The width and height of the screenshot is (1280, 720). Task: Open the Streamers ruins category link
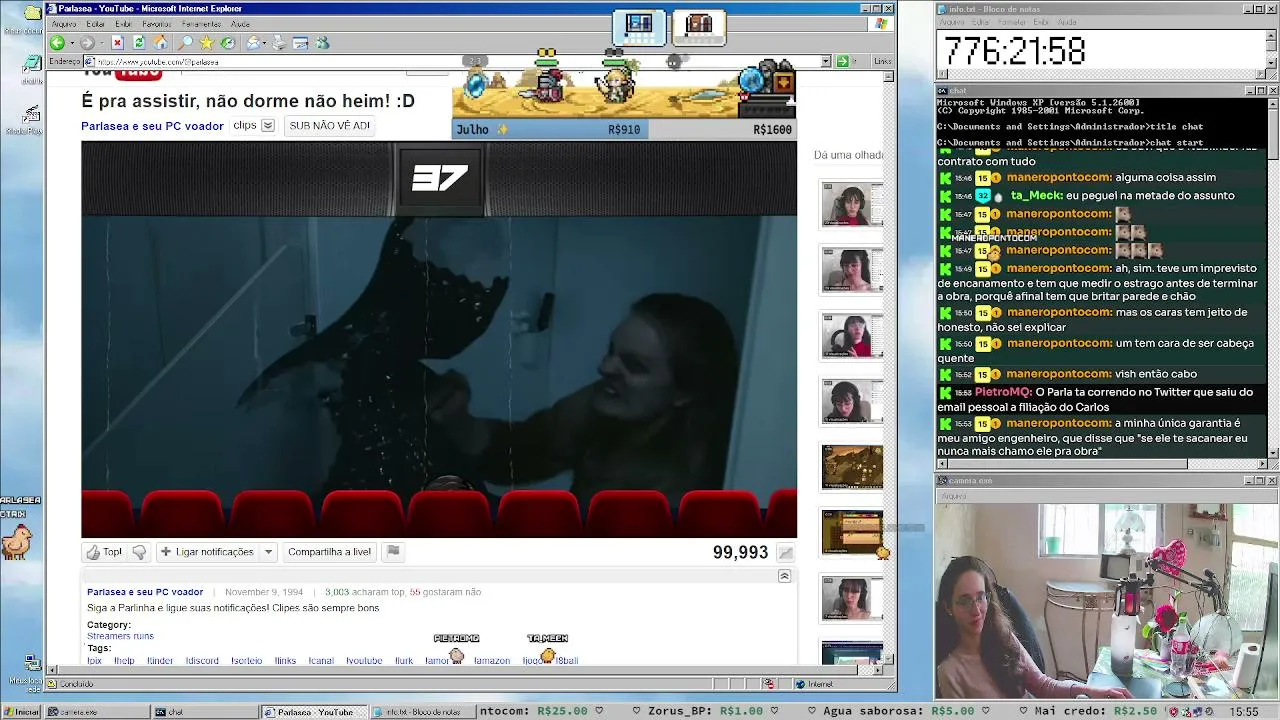120,636
